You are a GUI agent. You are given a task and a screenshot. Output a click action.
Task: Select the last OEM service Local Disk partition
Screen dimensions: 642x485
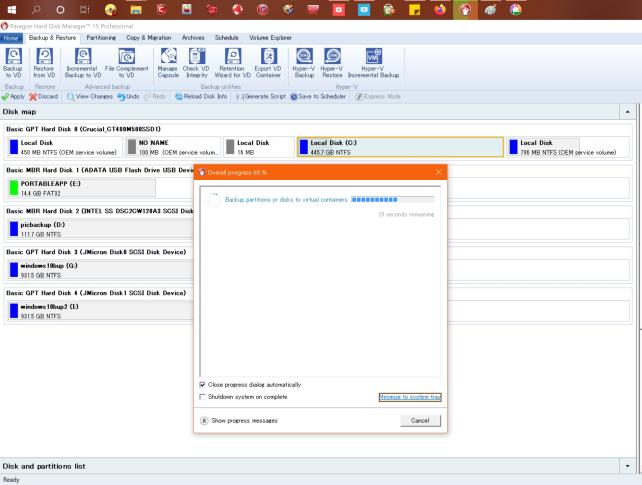click(568, 147)
